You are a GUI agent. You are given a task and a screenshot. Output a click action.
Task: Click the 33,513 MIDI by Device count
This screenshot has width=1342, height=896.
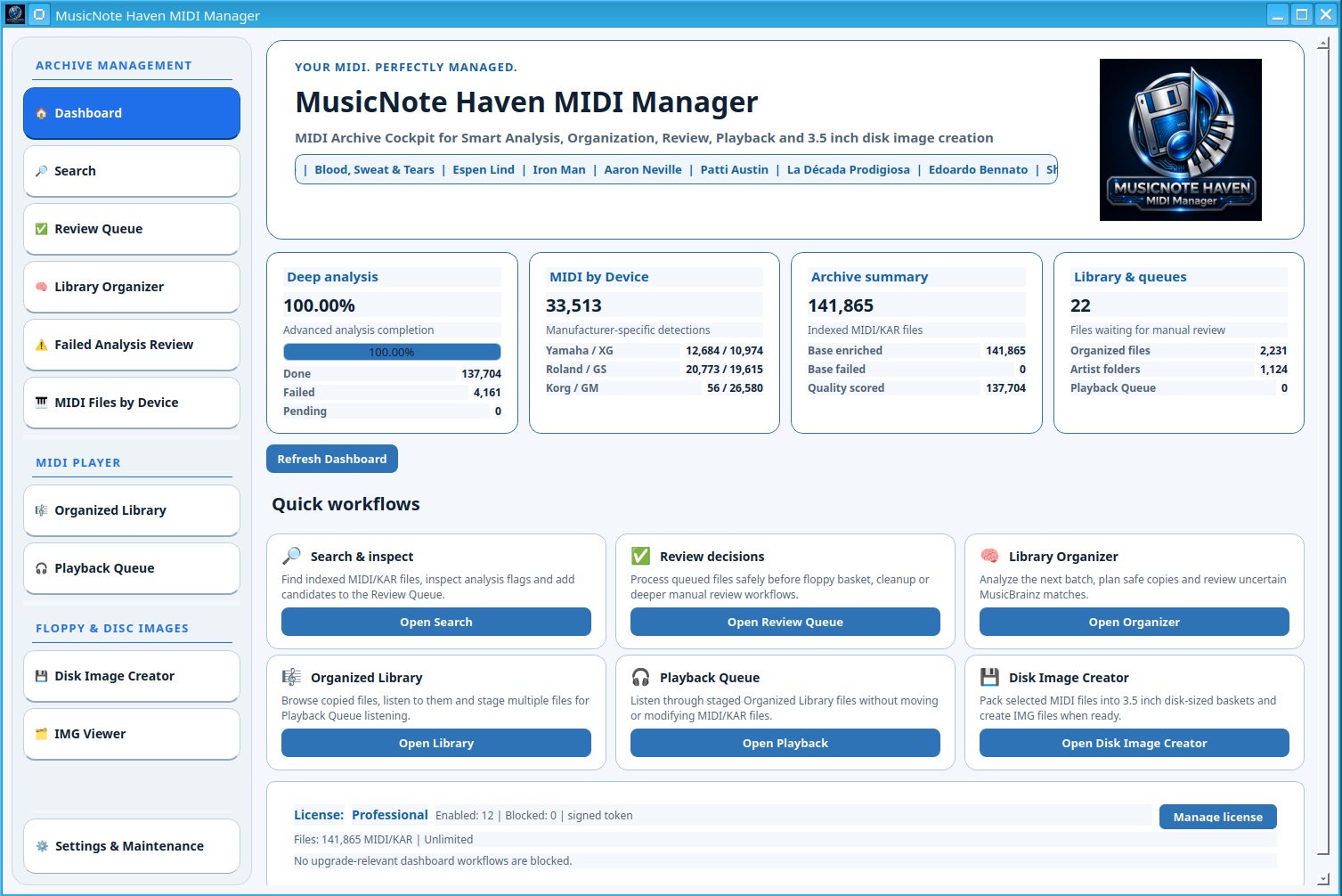click(573, 305)
